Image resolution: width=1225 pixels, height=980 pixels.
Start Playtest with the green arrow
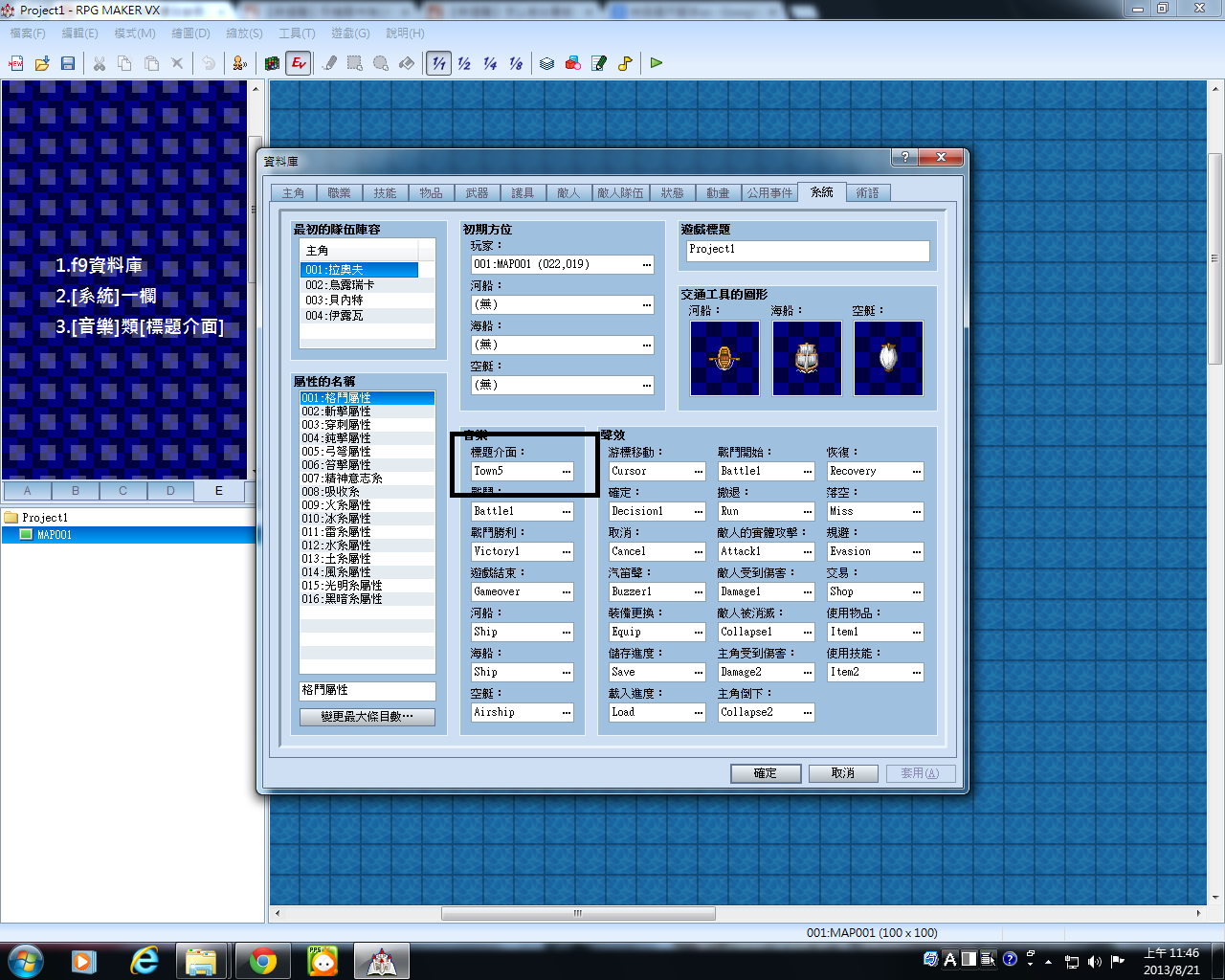tap(657, 63)
